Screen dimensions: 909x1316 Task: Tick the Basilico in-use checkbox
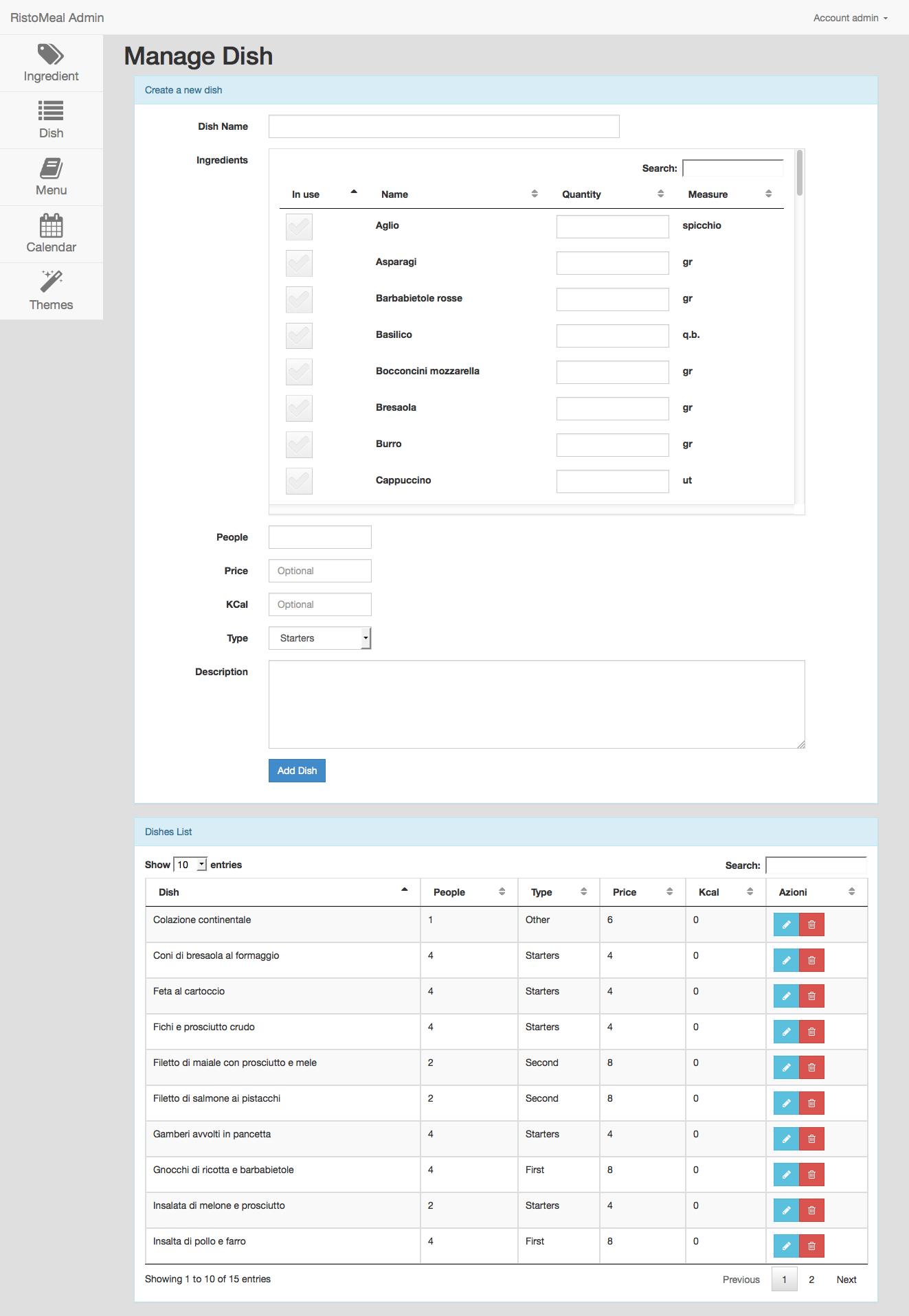click(x=299, y=336)
